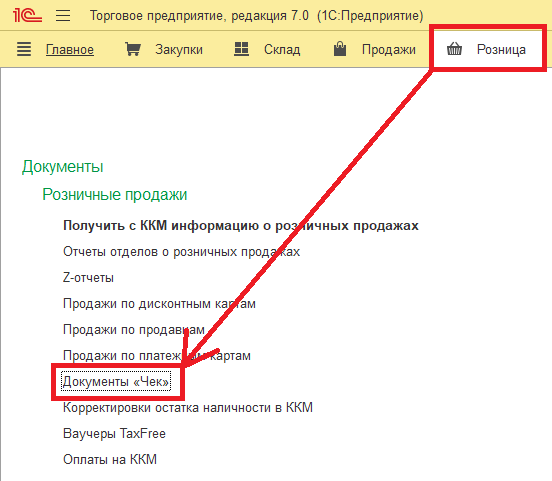Click the Розничные продажи subheading
The image size is (552, 481).
115,194
